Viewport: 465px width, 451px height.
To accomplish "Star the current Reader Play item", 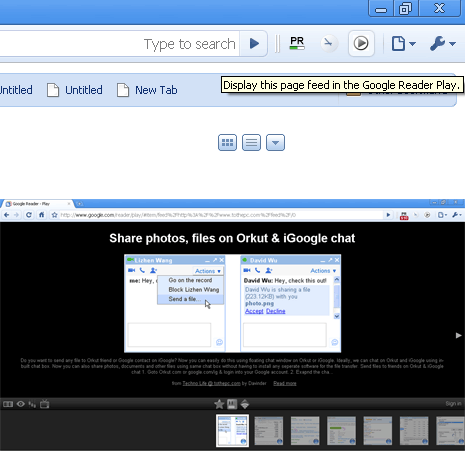I will [219, 404].
